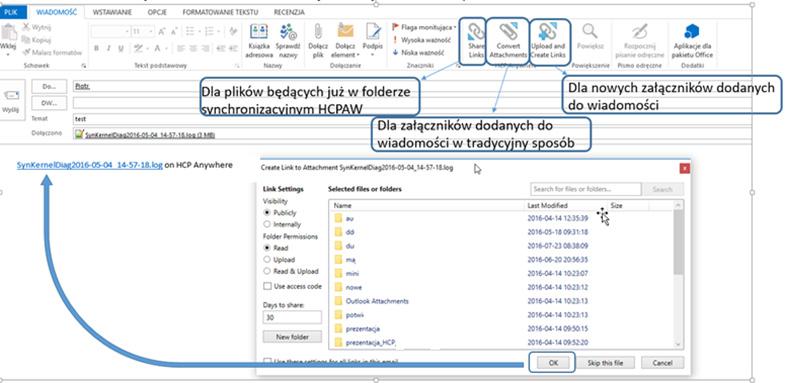Click the Skip this file button
786x383 pixels.
coord(605,362)
